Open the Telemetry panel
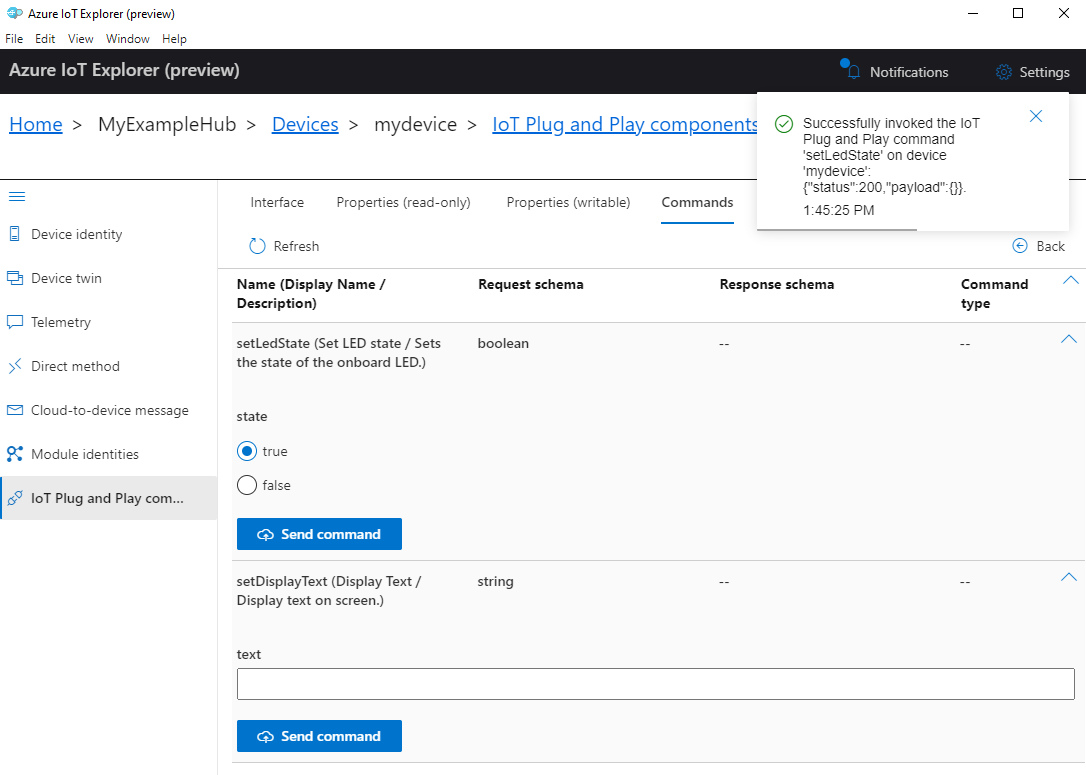 60,321
